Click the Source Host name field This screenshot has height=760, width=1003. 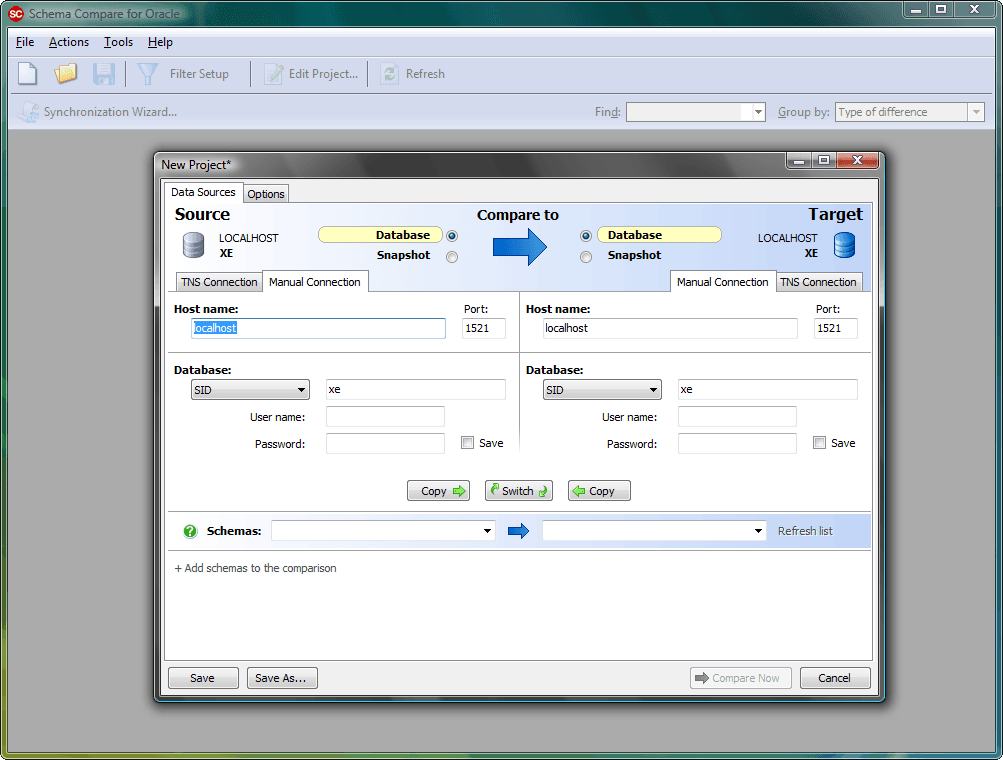pos(319,328)
